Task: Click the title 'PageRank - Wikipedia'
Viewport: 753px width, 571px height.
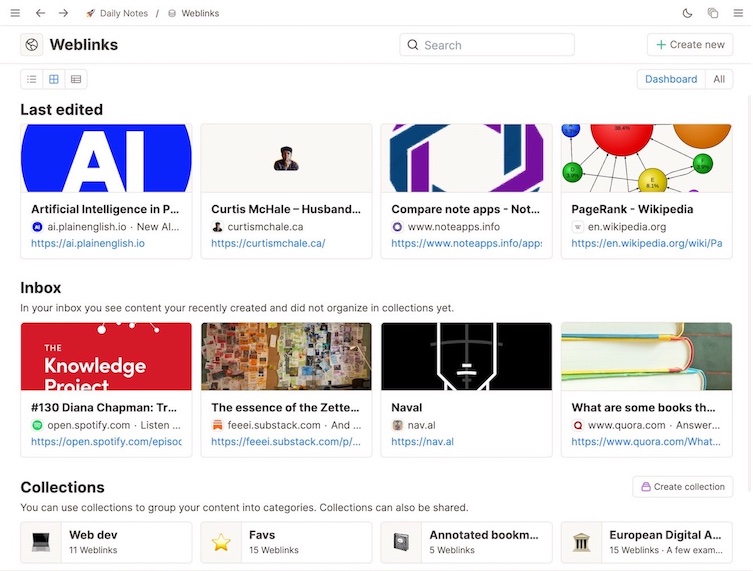Action: [x=632, y=209]
